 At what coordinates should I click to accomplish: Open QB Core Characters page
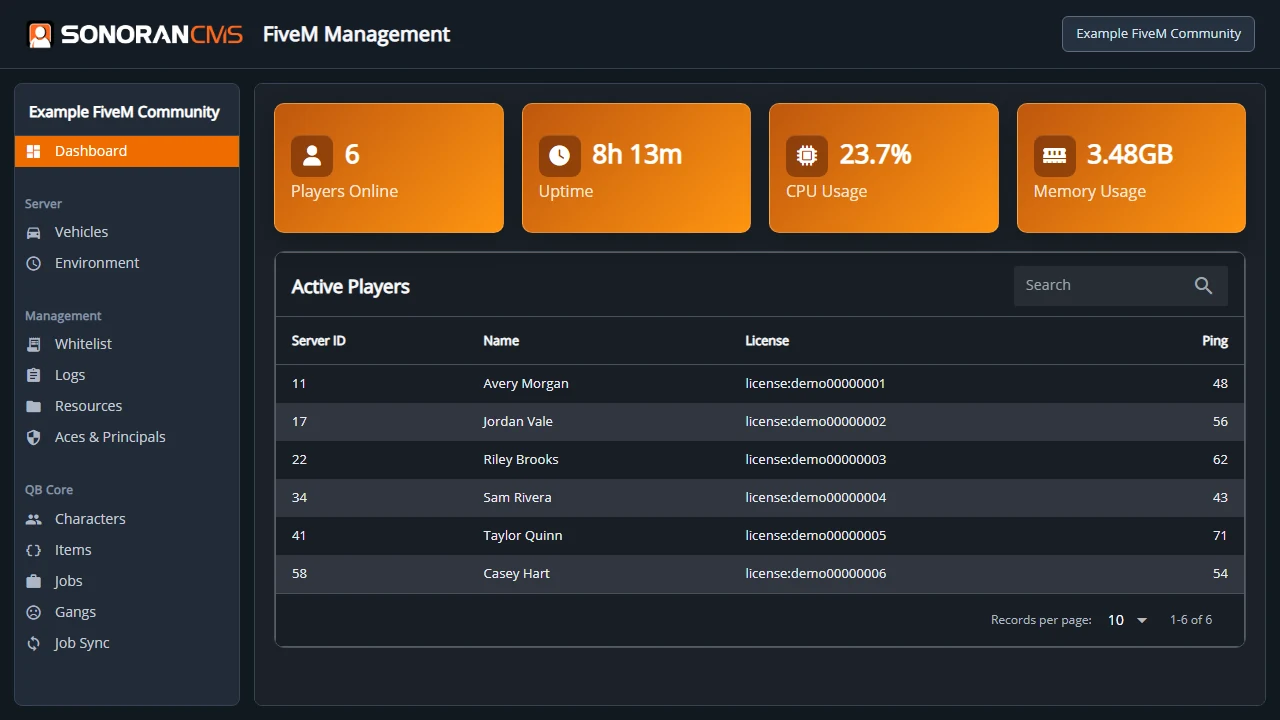pyautogui.click(x=127, y=519)
